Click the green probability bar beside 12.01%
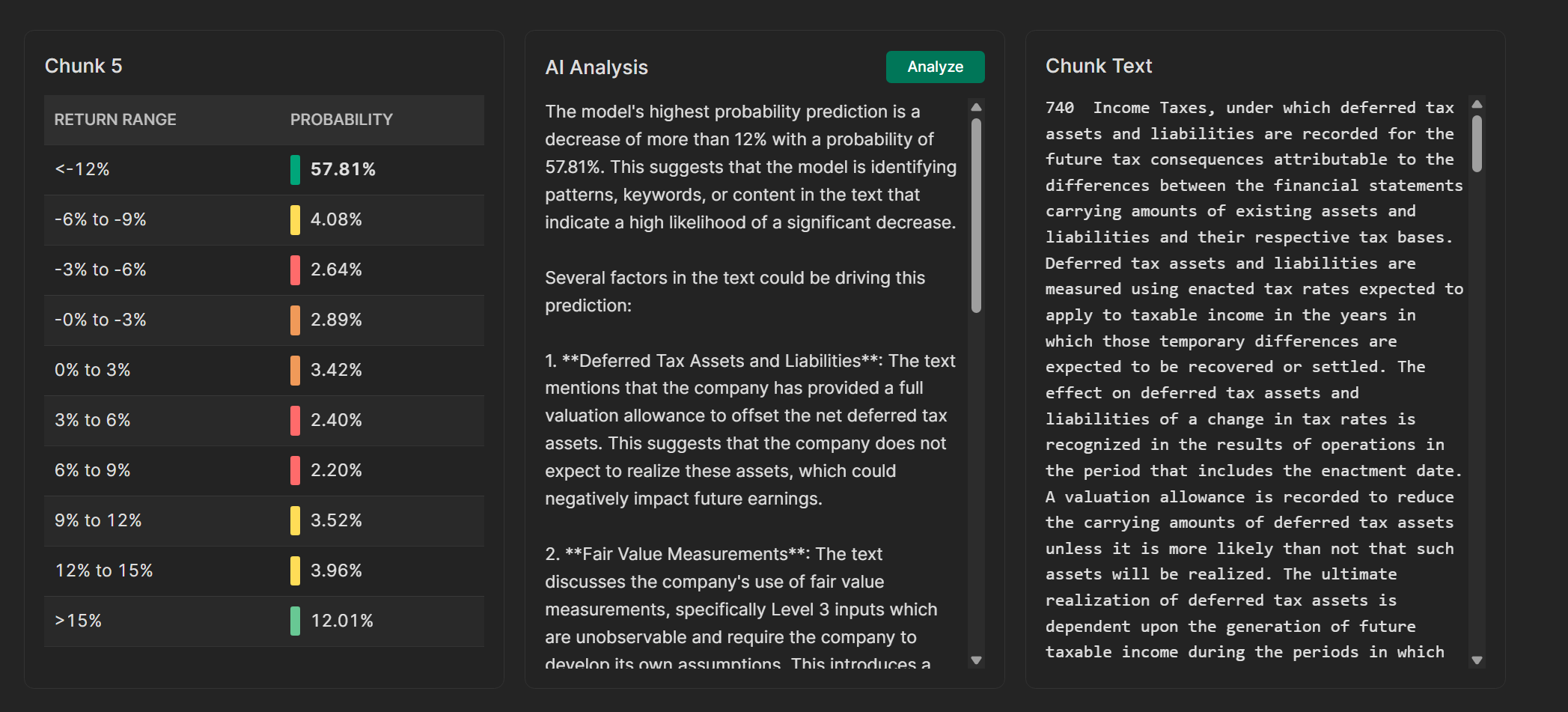The width and height of the screenshot is (1568, 712). [296, 621]
